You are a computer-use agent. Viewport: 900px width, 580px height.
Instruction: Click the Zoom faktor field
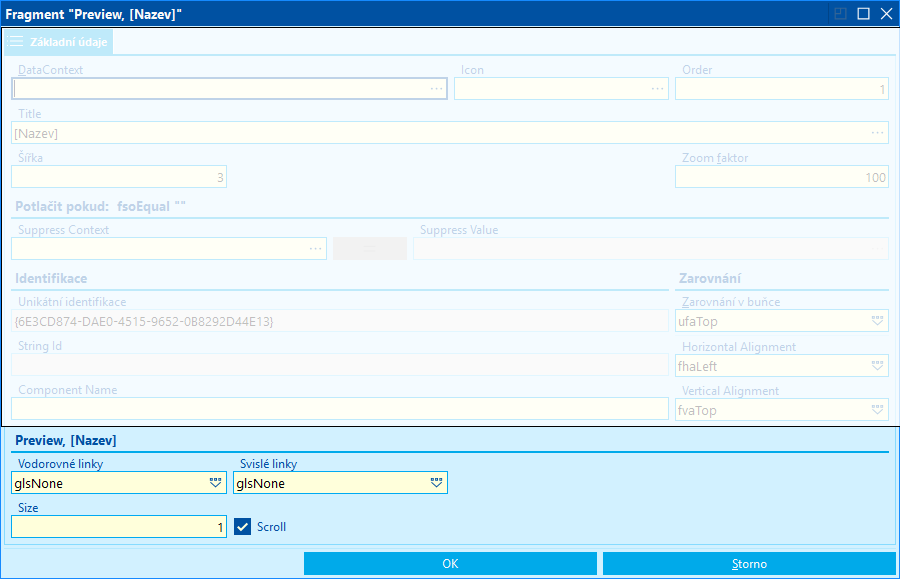tap(782, 177)
